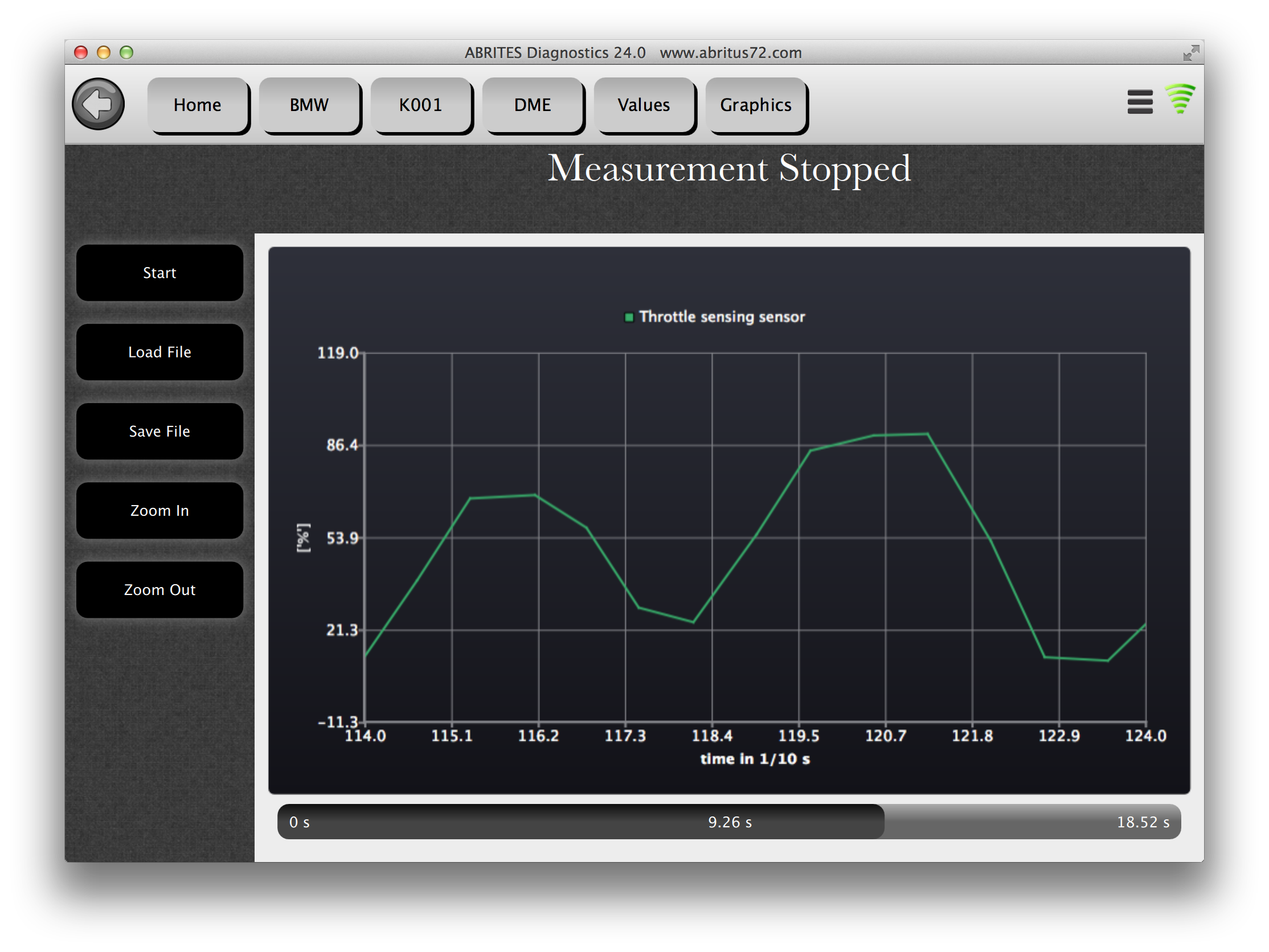The image size is (1269, 952).
Task: Open the hamburger menu icon
Action: (x=1139, y=102)
